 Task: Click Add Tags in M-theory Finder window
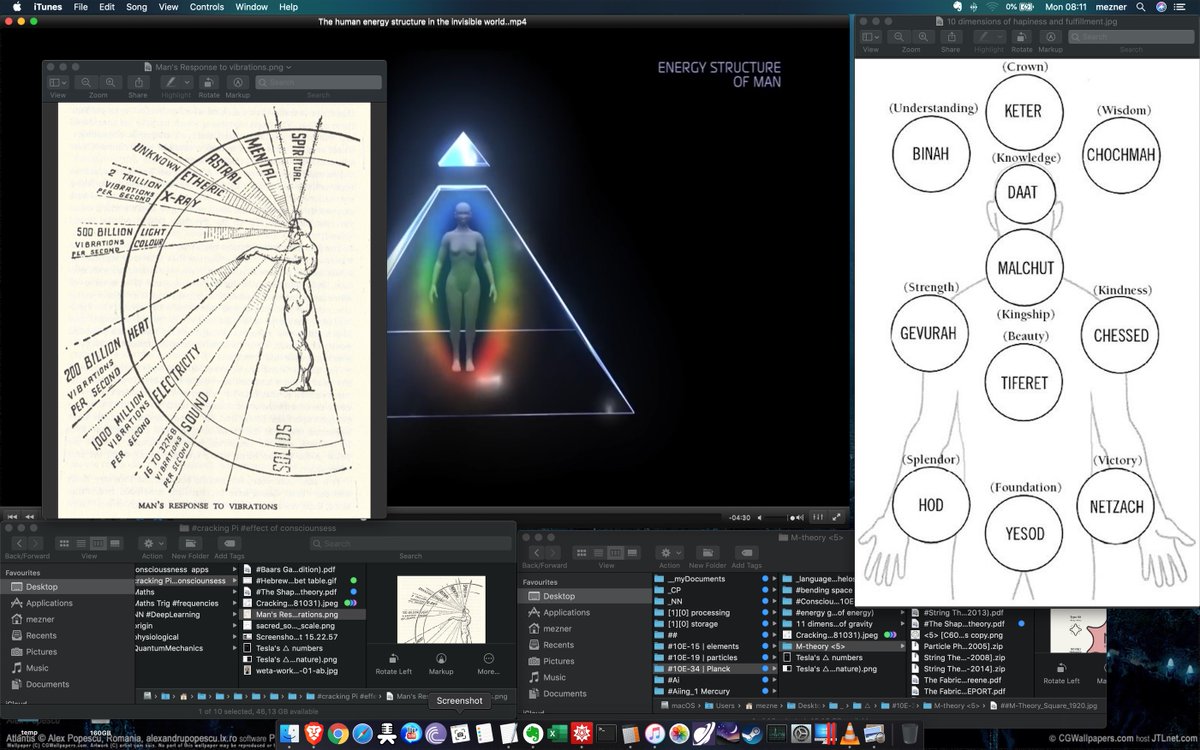745,552
